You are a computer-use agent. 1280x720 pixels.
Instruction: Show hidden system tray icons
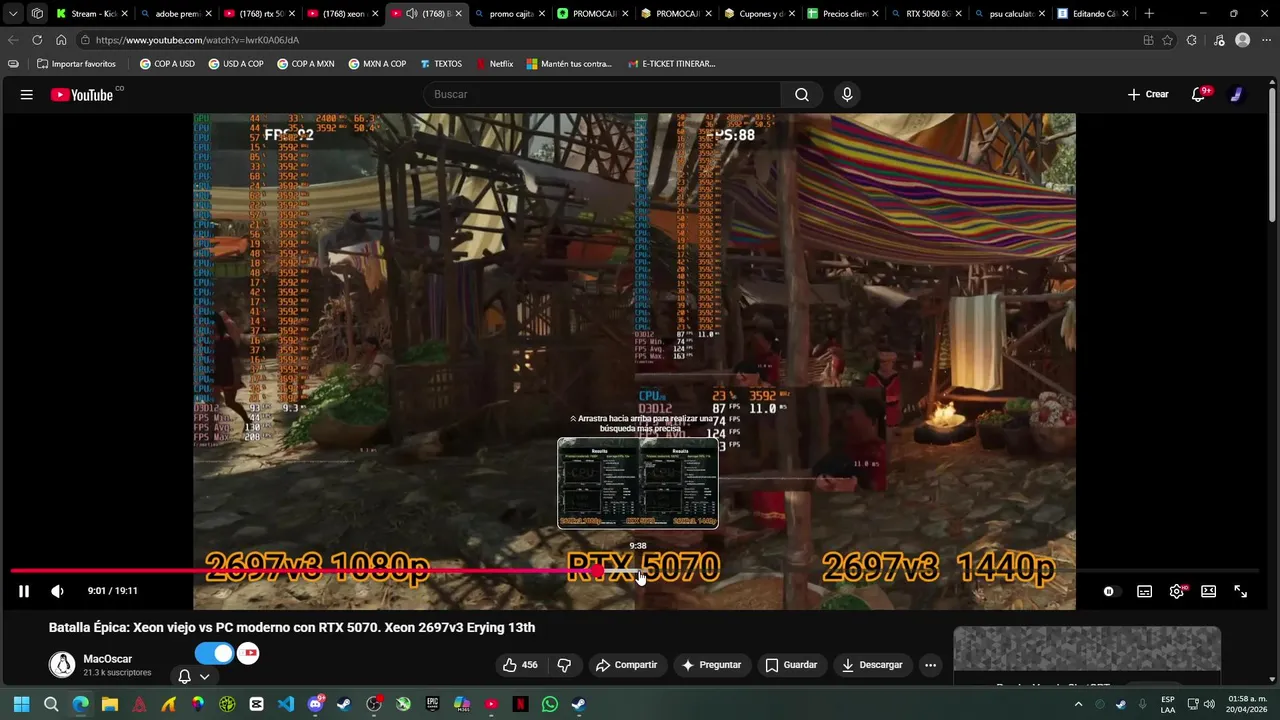point(1078,704)
